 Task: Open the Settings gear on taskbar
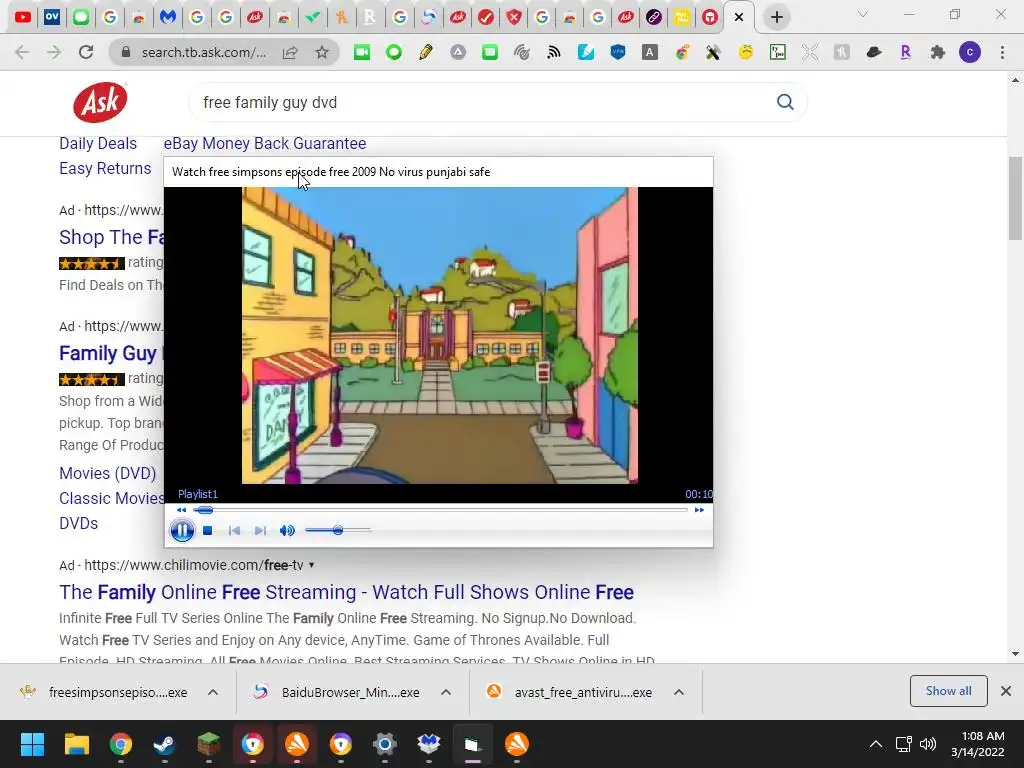coord(385,744)
